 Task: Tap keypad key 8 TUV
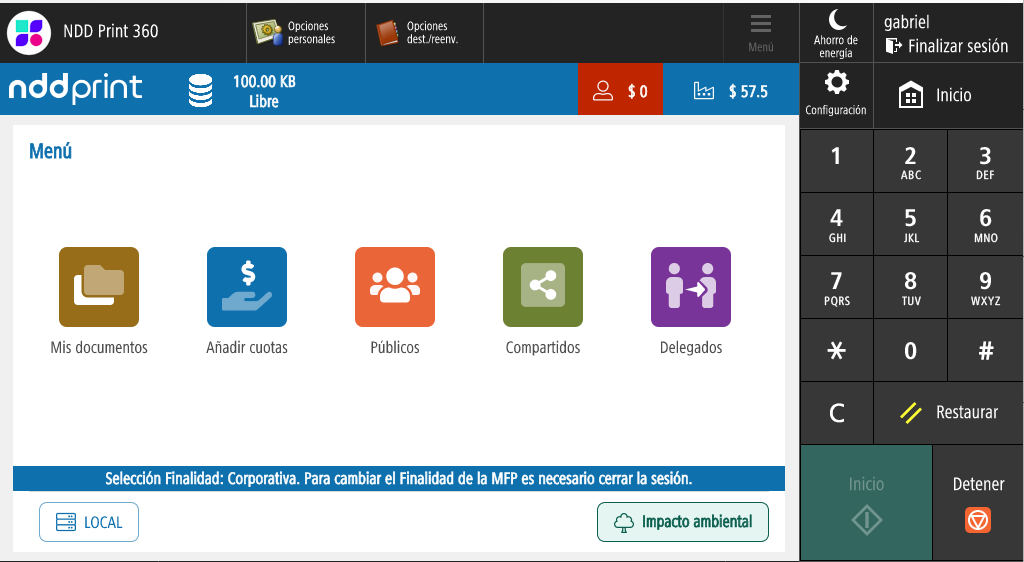tap(910, 287)
